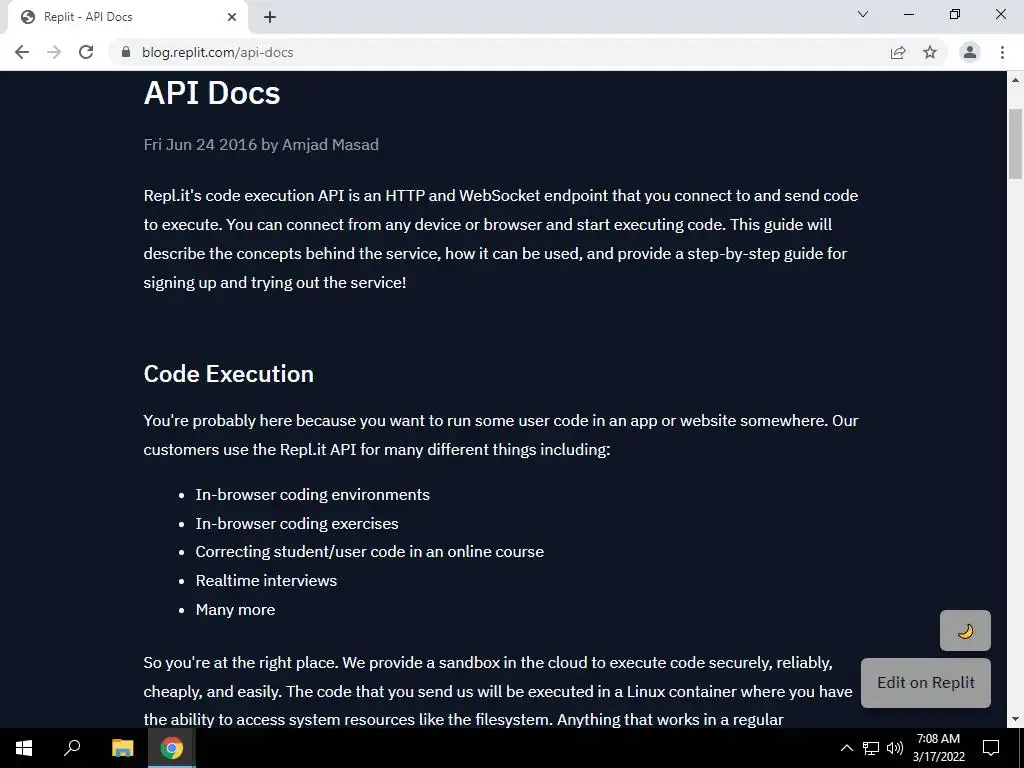Image resolution: width=1024 pixels, height=768 pixels.
Task: Click the scrollbar up arrow
Action: (1015, 80)
